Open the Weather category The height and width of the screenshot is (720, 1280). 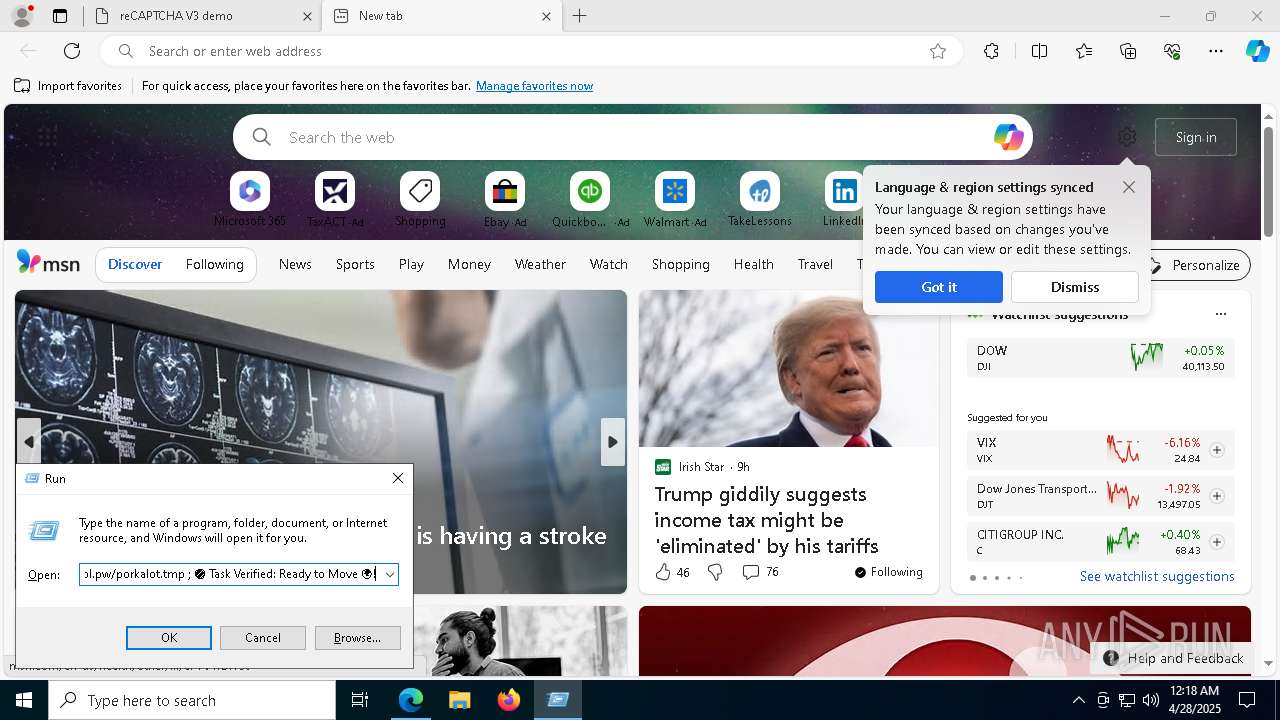click(540, 264)
